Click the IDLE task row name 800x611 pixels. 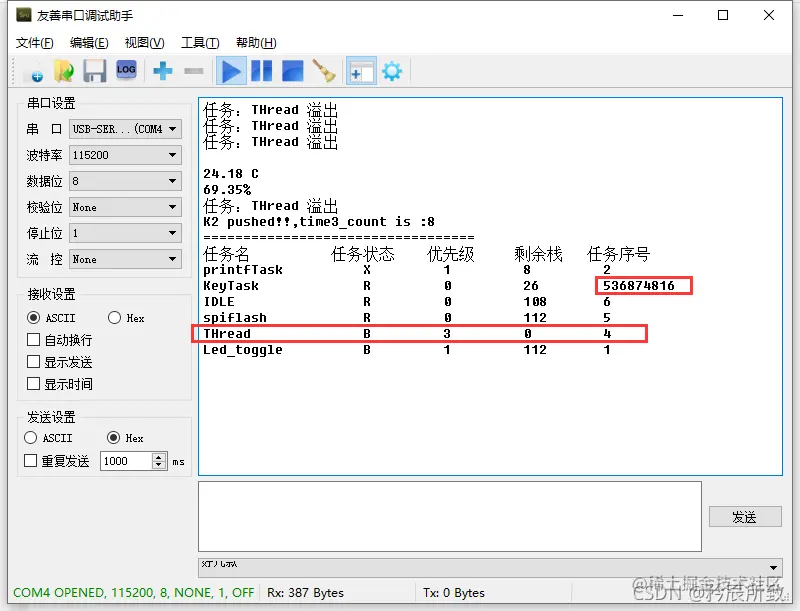point(219,302)
